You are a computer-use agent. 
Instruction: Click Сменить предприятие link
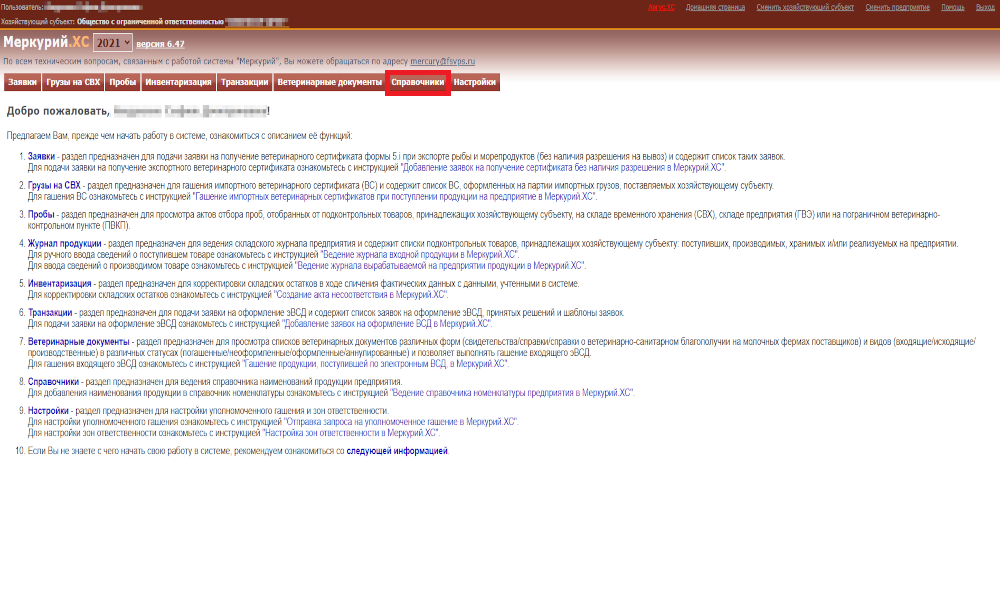click(897, 7)
